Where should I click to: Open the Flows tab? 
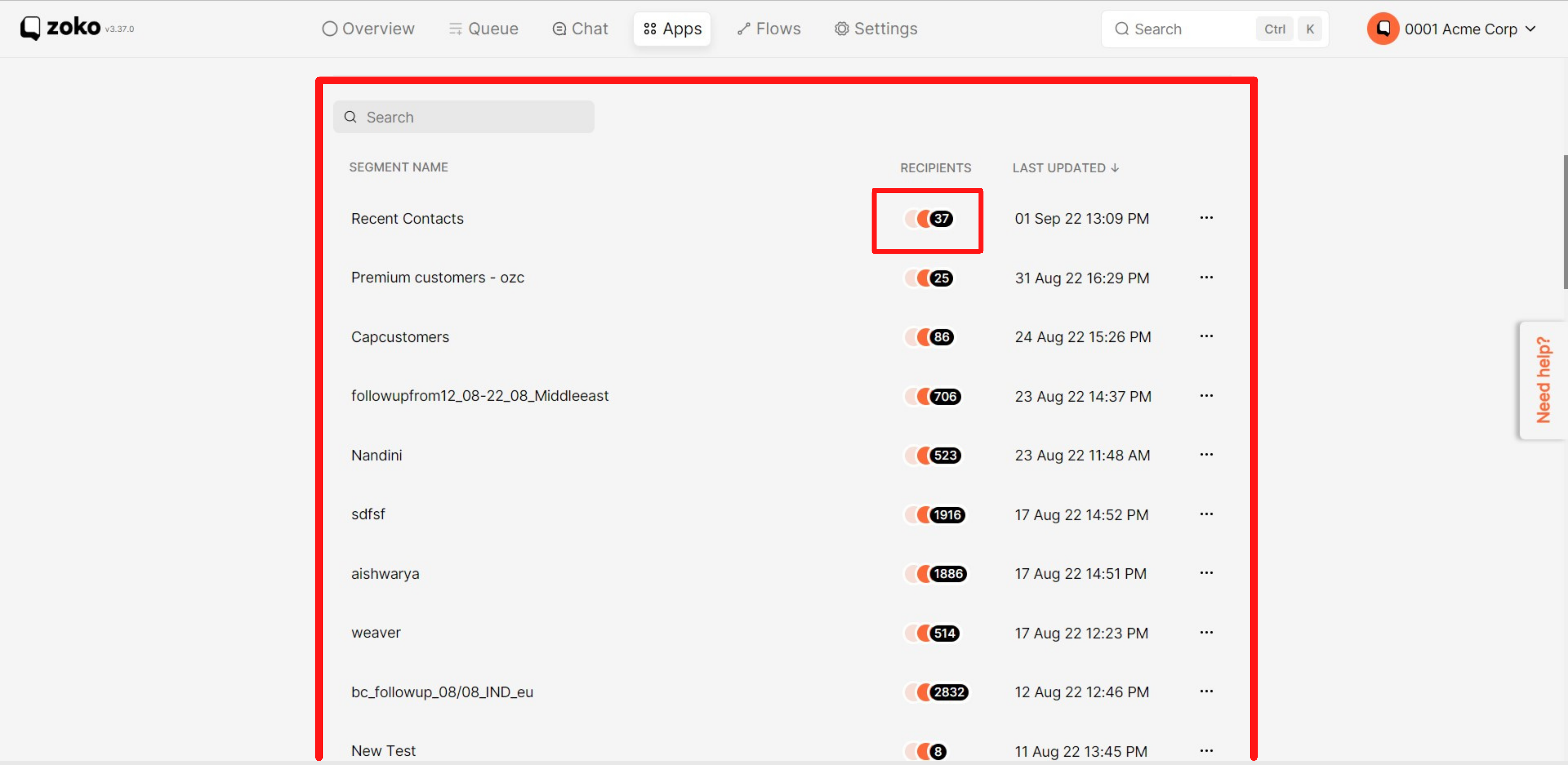coord(769,29)
